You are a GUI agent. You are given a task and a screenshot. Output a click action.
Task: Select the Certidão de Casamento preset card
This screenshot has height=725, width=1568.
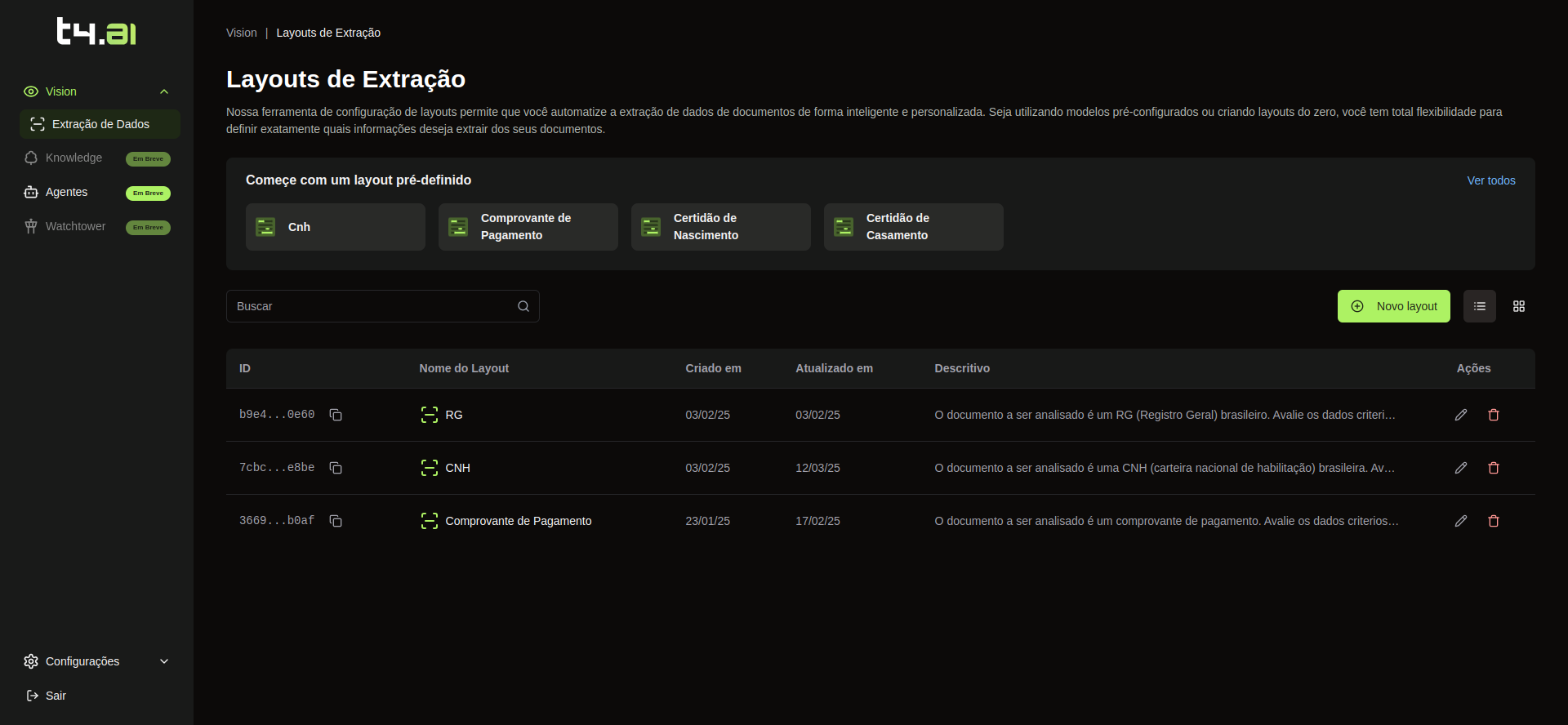pos(913,227)
